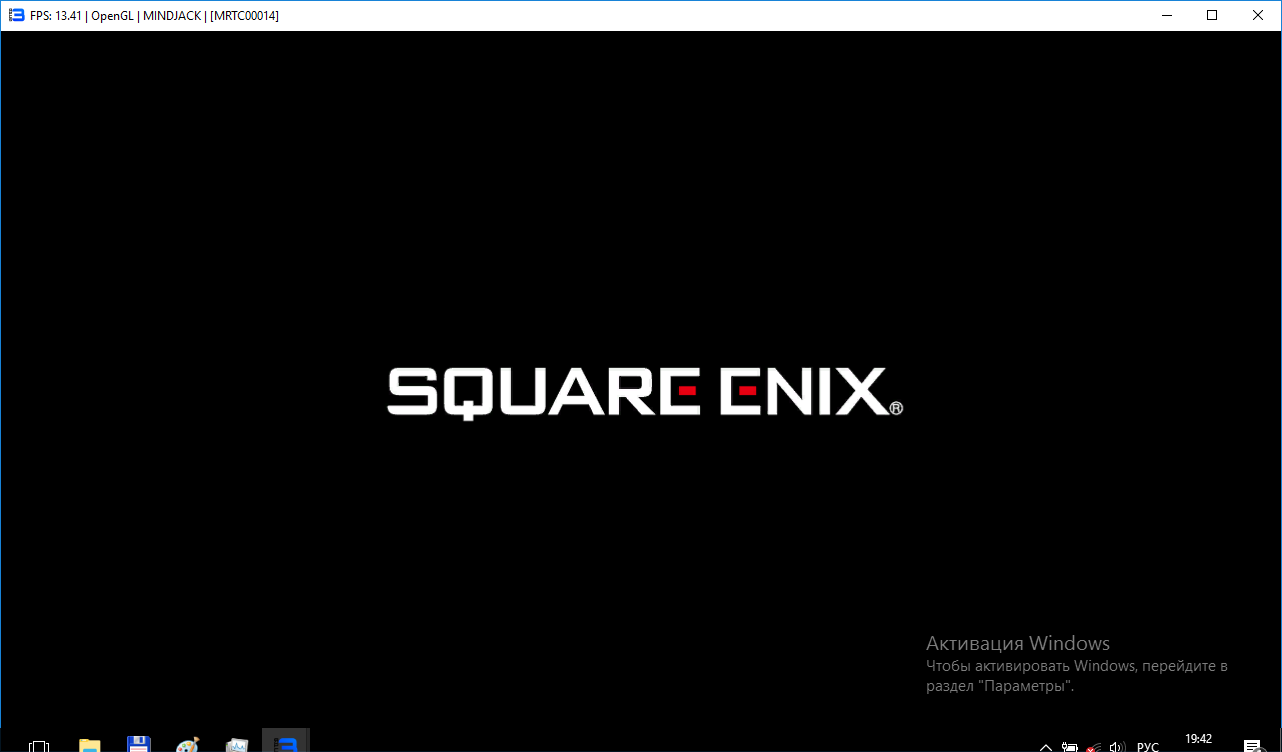This screenshot has height=752, width=1282.
Task: Open the notification action center
Action: tap(1252, 746)
